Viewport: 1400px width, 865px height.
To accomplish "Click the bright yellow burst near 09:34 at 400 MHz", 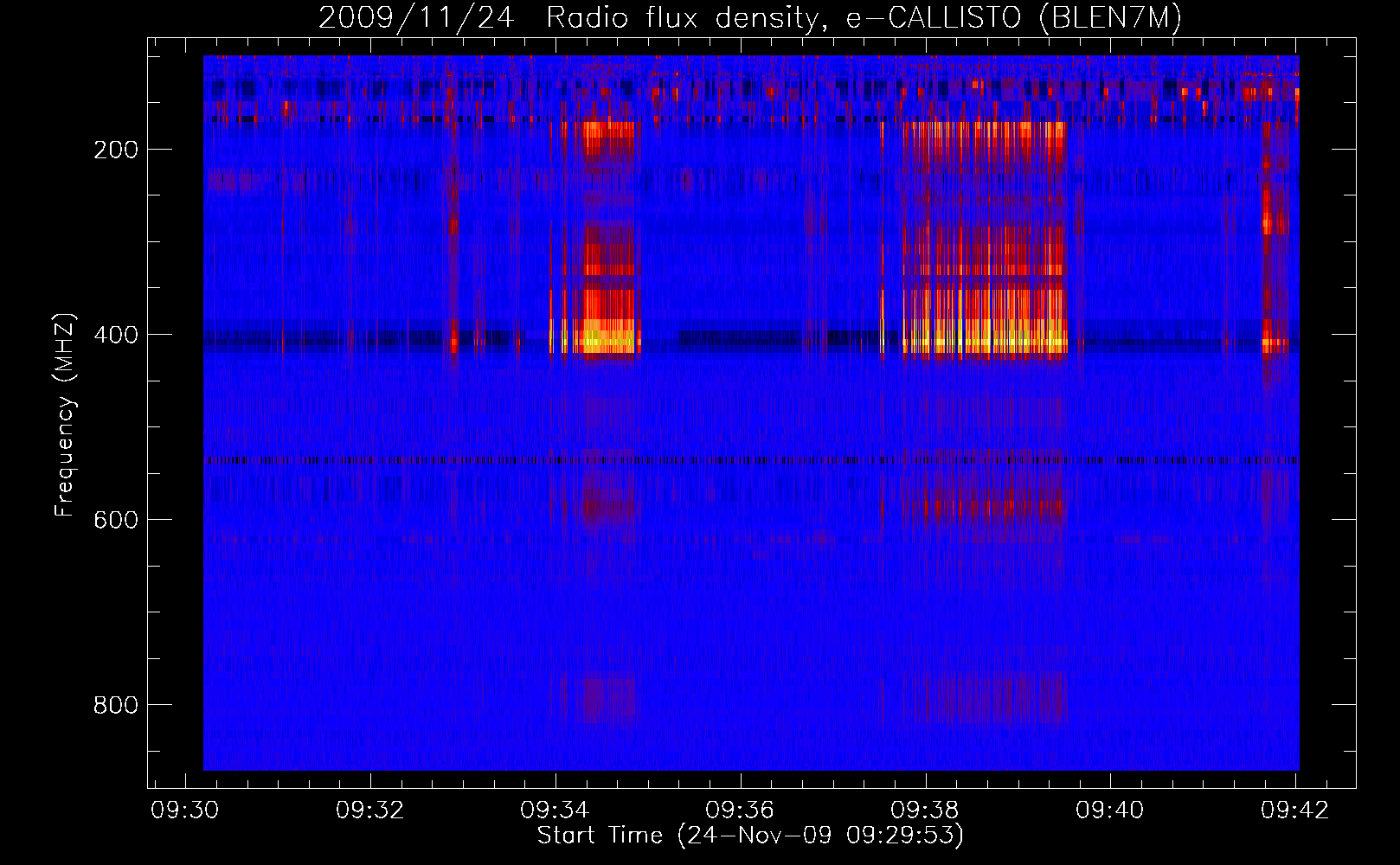I will 606,336.
